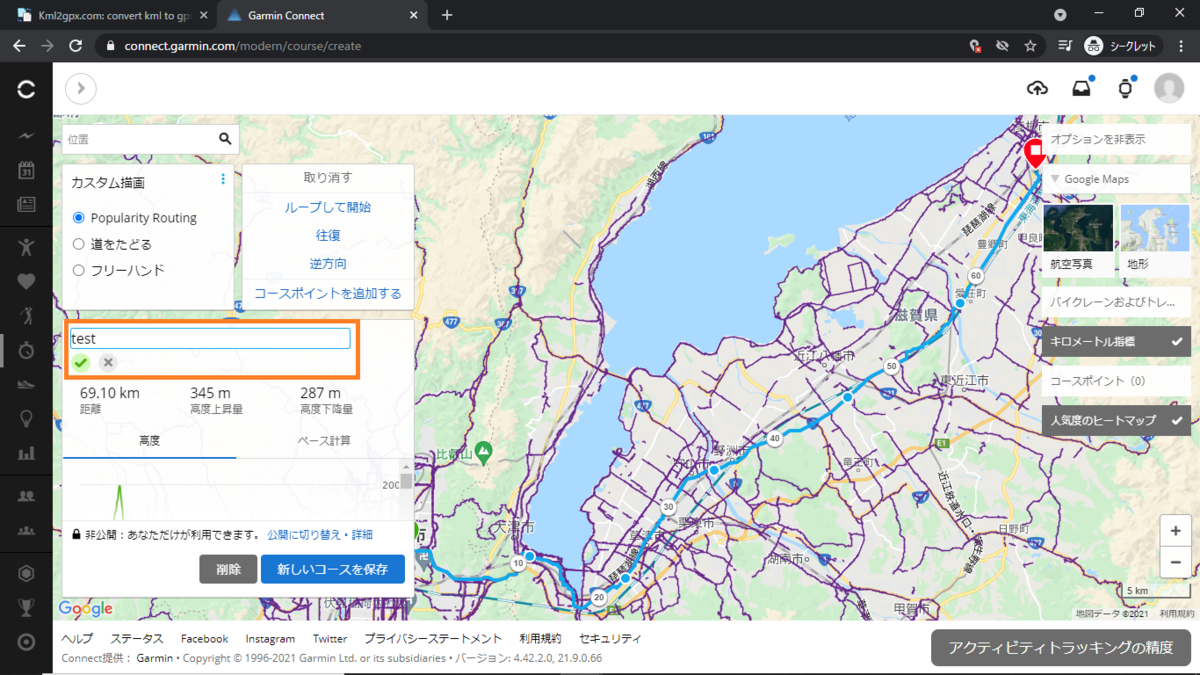Viewport: 1200px width, 675px height.
Task: Open the activities person icon in sidebar
Action: (x=26, y=246)
